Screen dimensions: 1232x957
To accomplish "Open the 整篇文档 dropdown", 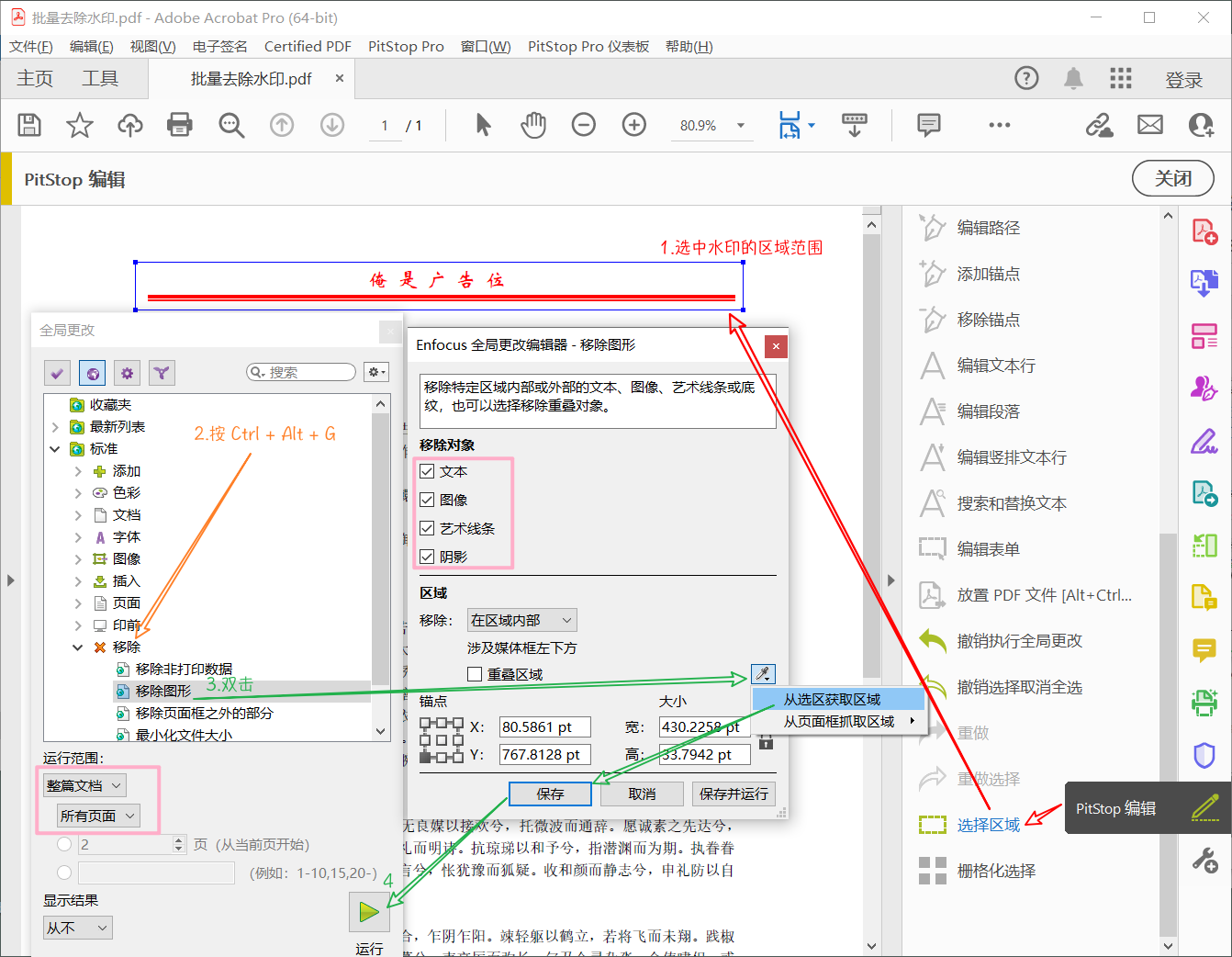I will pos(84,785).
